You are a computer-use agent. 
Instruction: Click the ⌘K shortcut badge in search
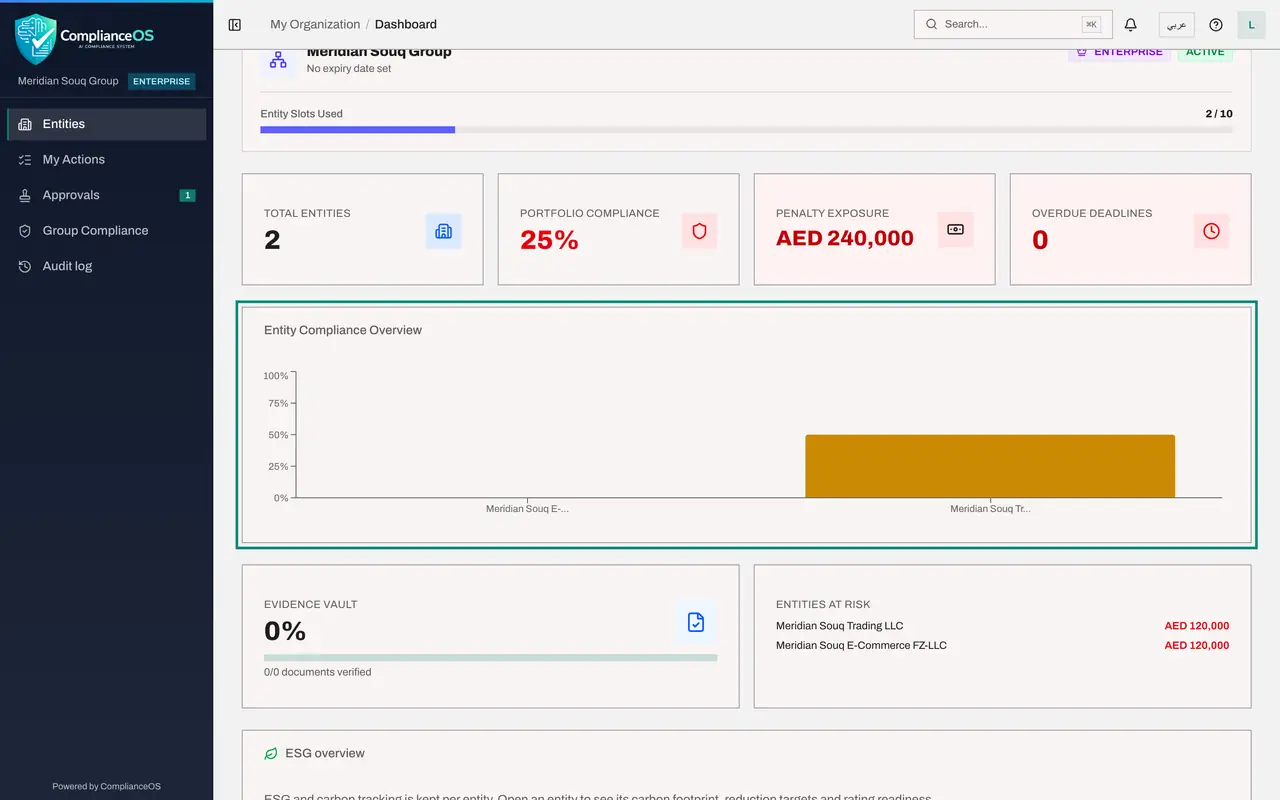1091,24
